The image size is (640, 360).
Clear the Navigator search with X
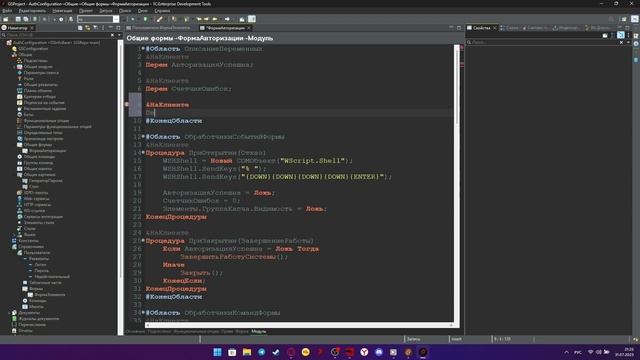pos(113,35)
